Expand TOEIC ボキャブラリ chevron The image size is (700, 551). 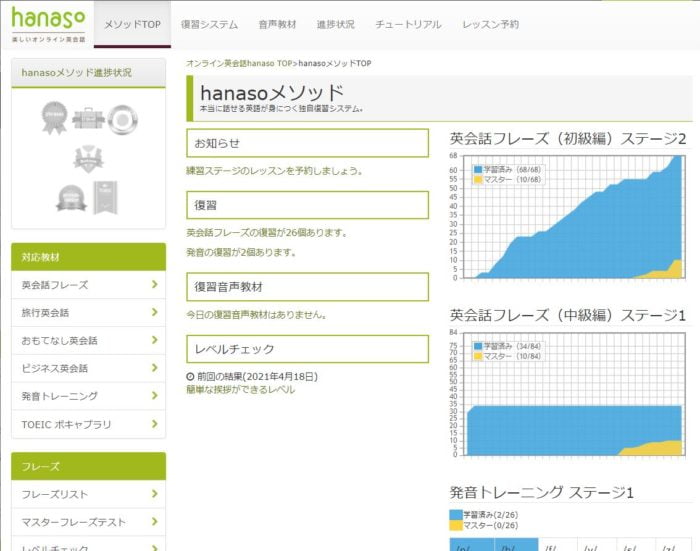[x=154, y=424]
